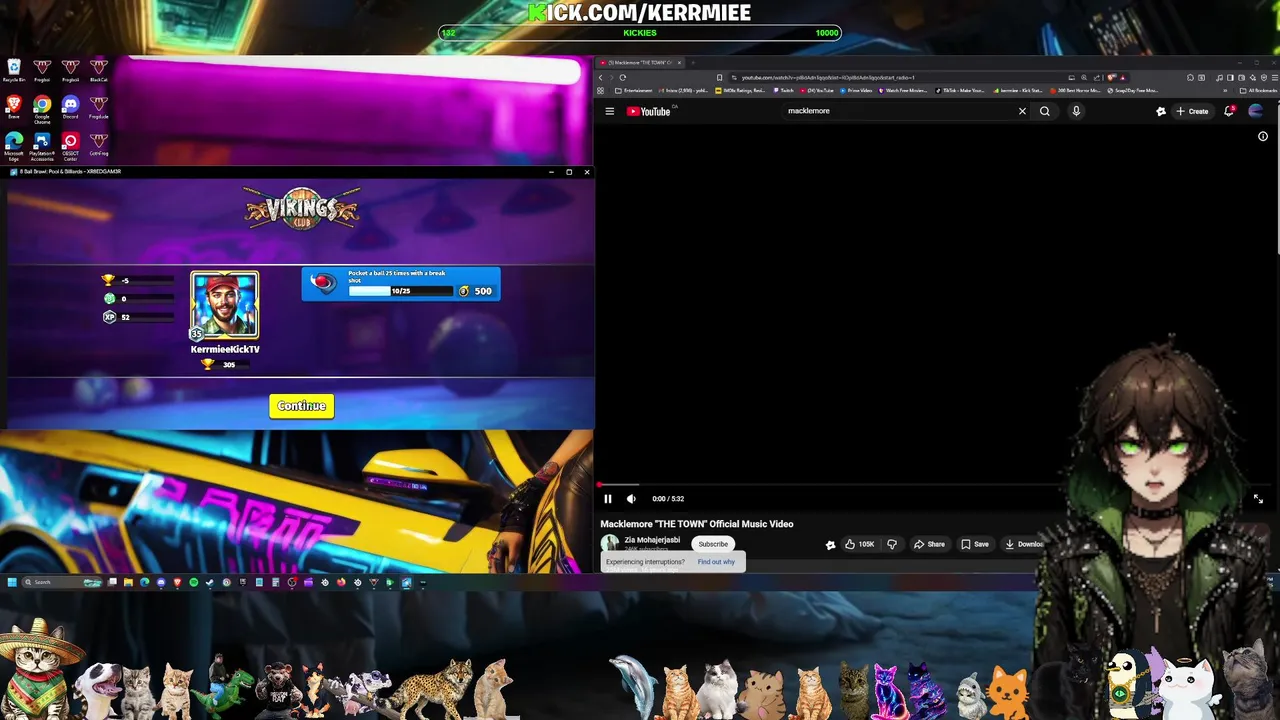
Task: Click Continue in 8 Ball Brawl
Action: coord(301,406)
